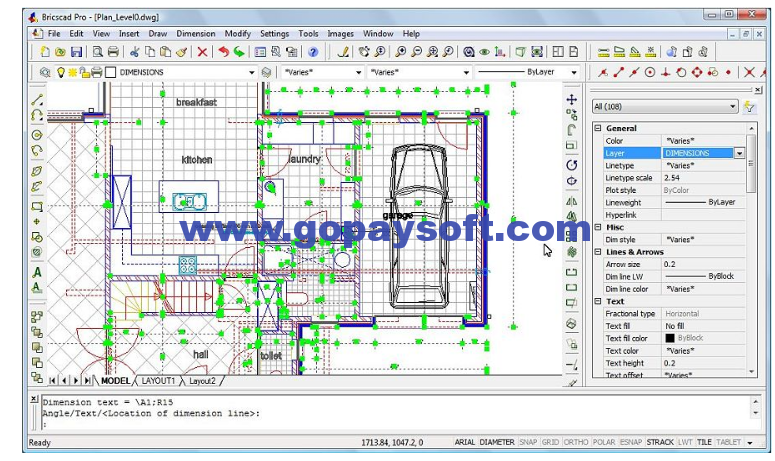Select the Match Properties paintbrush icon
This screenshot has width=775, height=461.
181,52
